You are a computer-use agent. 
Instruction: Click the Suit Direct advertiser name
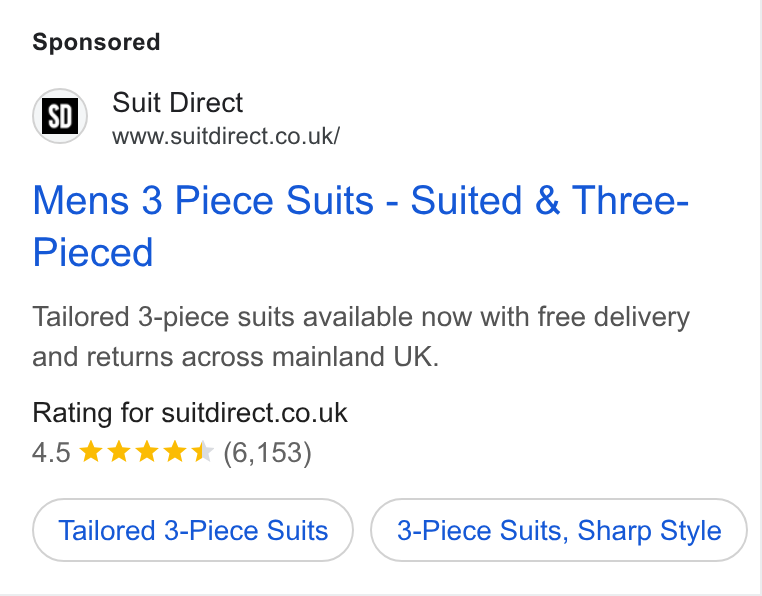(177, 103)
